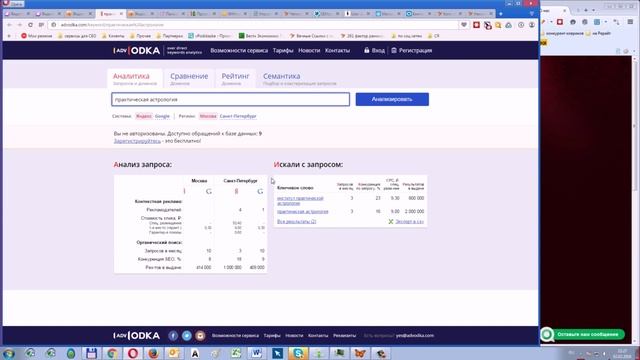Open Тарифы in the footer
The image size is (640, 360).
[272, 336]
